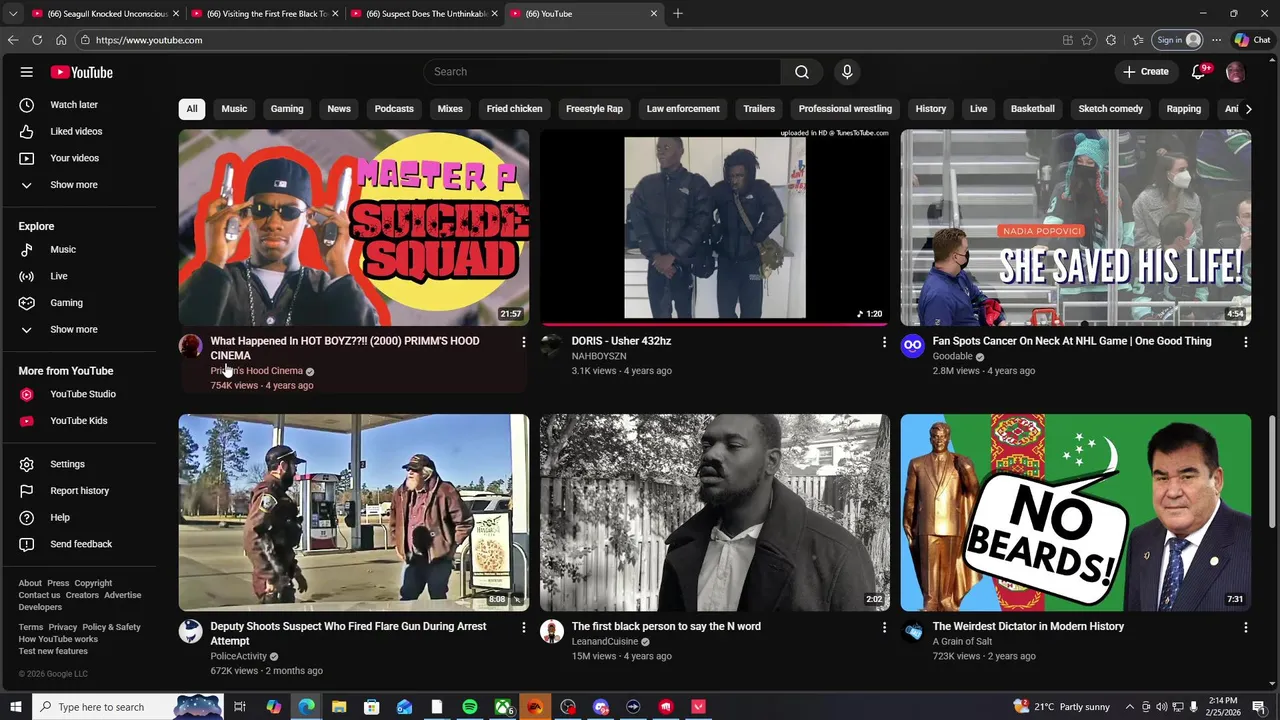Open the YouTube hamburger guide menu
Screen dimensions: 1280x720
pyautogui.click(x=27, y=72)
